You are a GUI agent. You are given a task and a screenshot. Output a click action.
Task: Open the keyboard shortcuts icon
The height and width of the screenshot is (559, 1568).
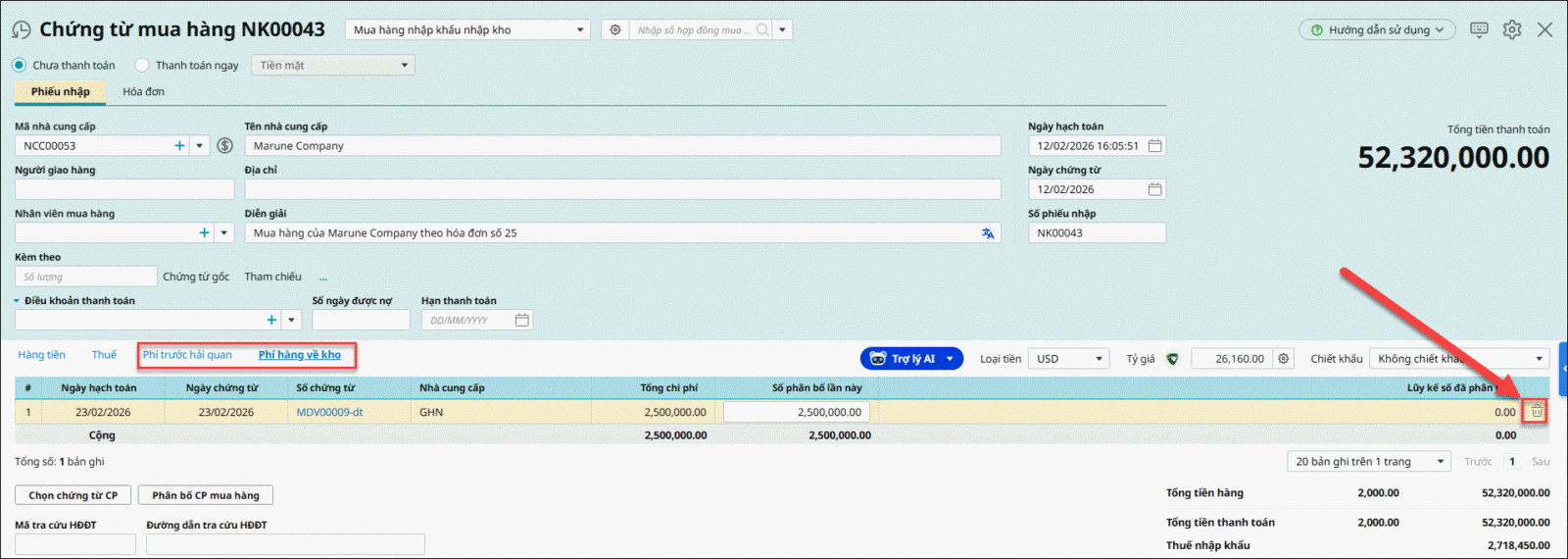(x=1479, y=29)
